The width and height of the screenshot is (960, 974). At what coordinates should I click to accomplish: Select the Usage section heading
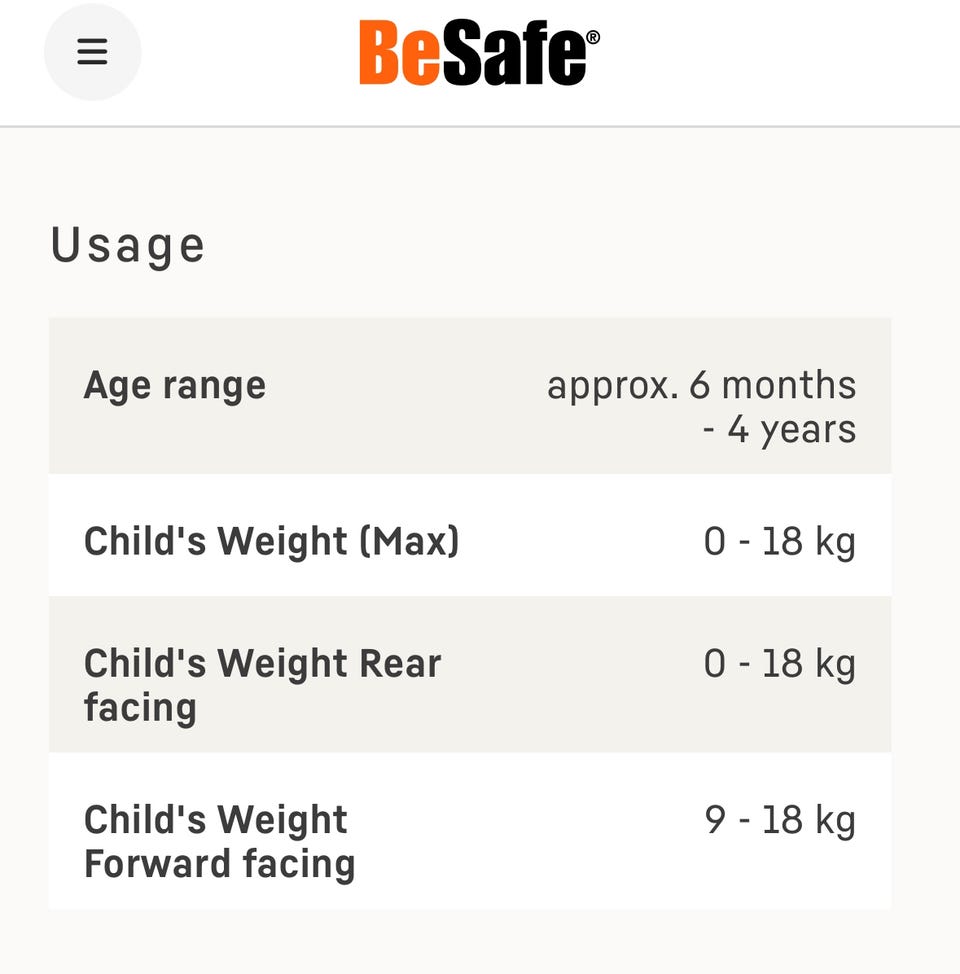click(127, 245)
